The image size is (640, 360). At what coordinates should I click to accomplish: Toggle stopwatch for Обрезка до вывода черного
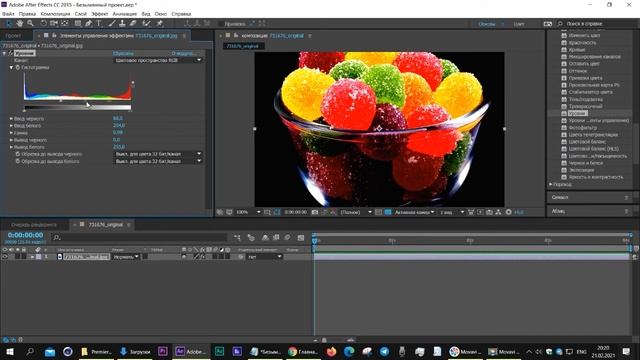coord(18,154)
